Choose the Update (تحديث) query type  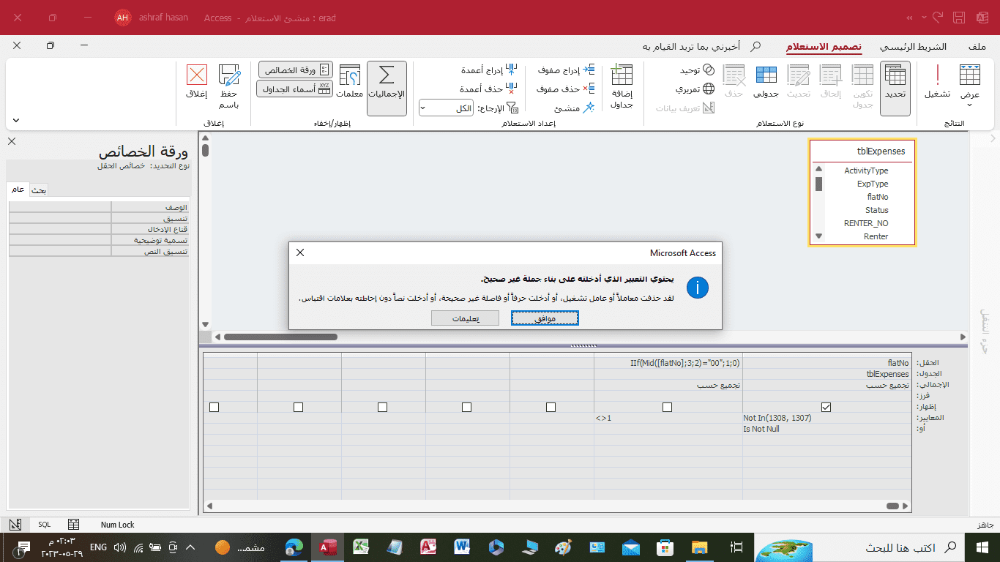tap(798, 81)
